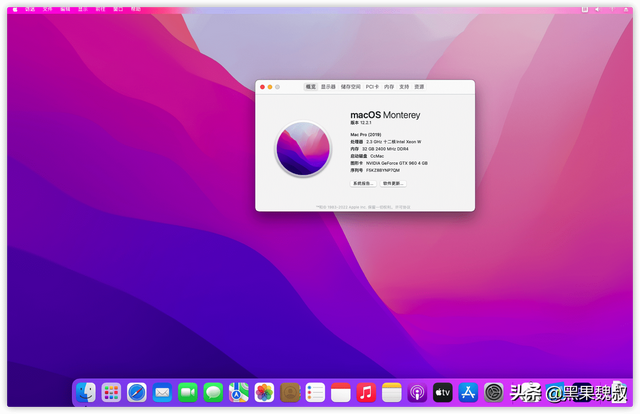The image size is (640, 414).
Task: Click the 系统报告 button
Action: coord(363,183)
